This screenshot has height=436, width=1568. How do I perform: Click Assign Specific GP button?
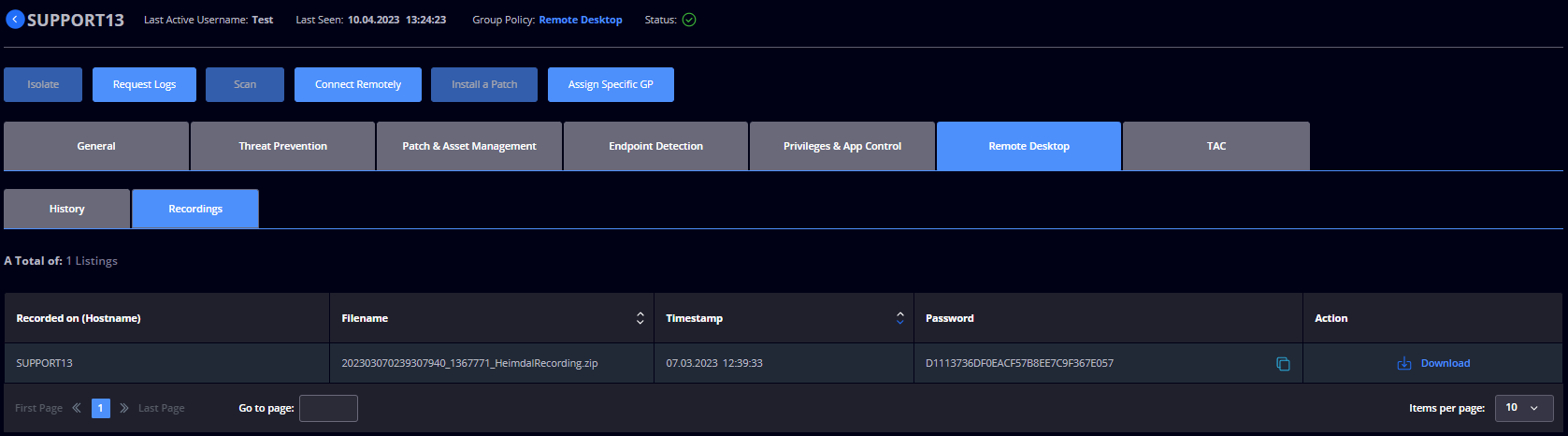[x=611, y=84]
